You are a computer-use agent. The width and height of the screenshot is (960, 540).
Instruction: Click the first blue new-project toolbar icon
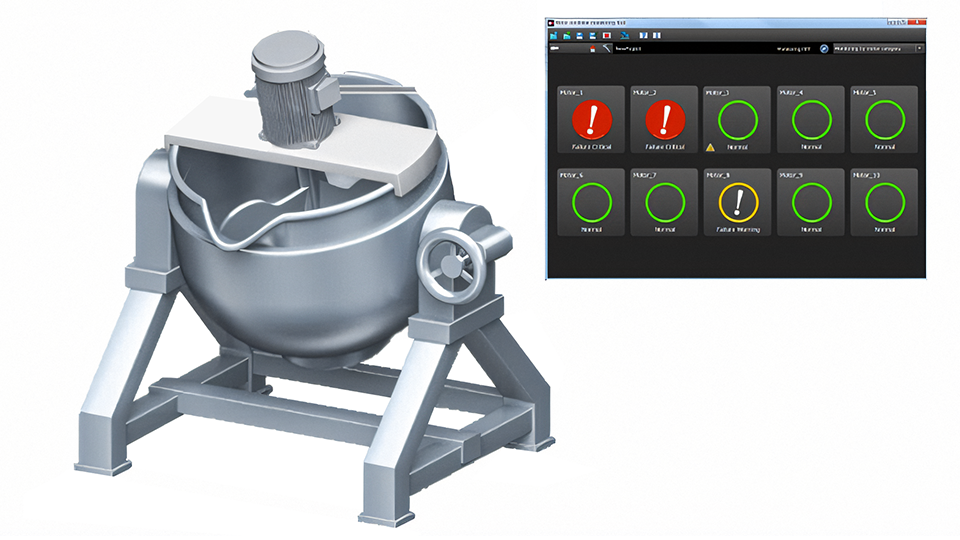(553, 36)
